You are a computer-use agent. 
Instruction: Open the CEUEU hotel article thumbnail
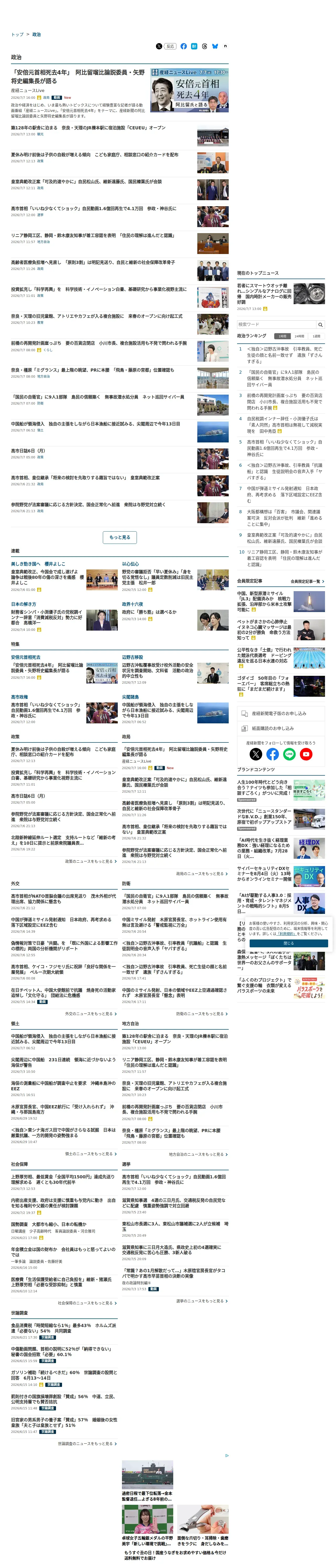213,136
